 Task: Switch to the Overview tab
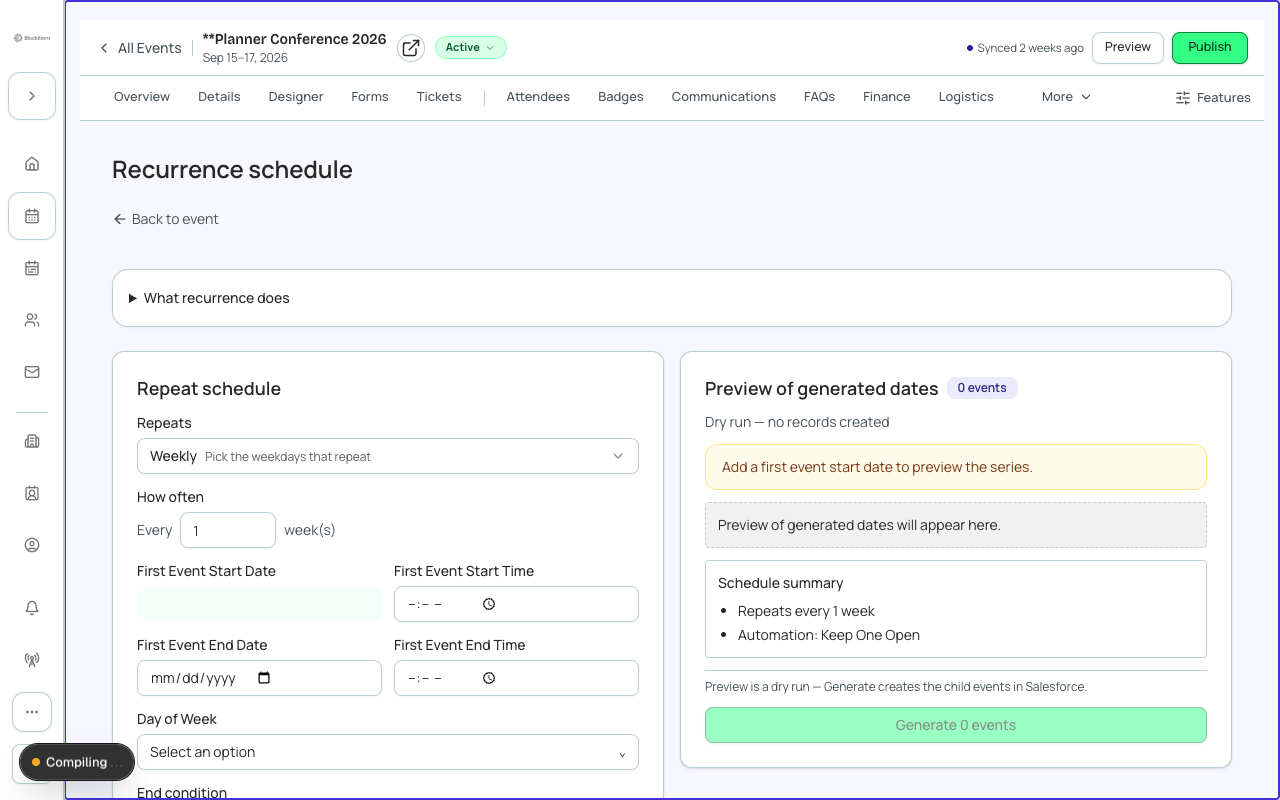pyautogui.click(x=142, y=97)
